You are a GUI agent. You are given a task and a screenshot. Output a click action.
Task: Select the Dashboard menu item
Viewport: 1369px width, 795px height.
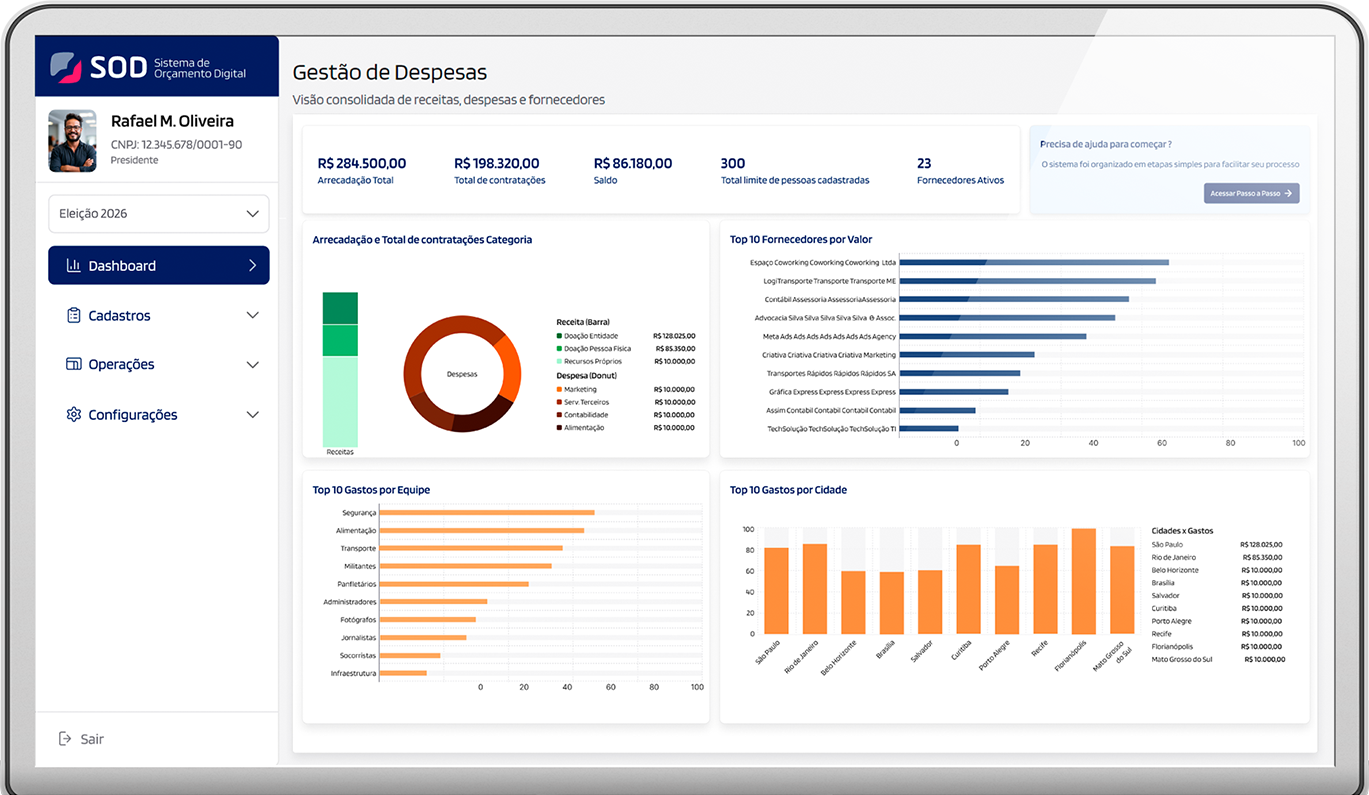click(159, 265)
